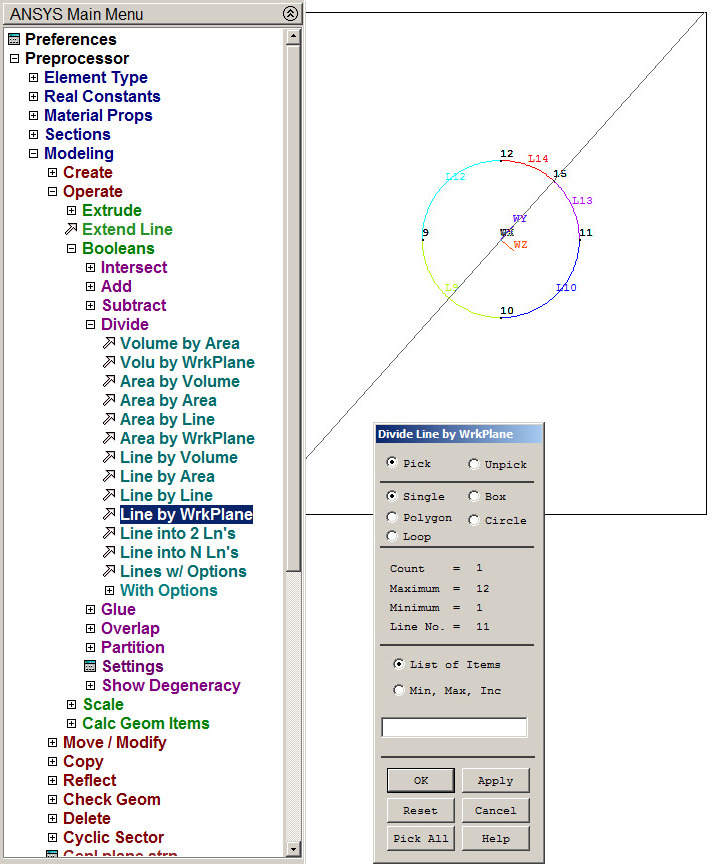This screenshot has height=864, width=720.
Task: Click the dialog icon beside Settings
Action: [x=90, y=666]
